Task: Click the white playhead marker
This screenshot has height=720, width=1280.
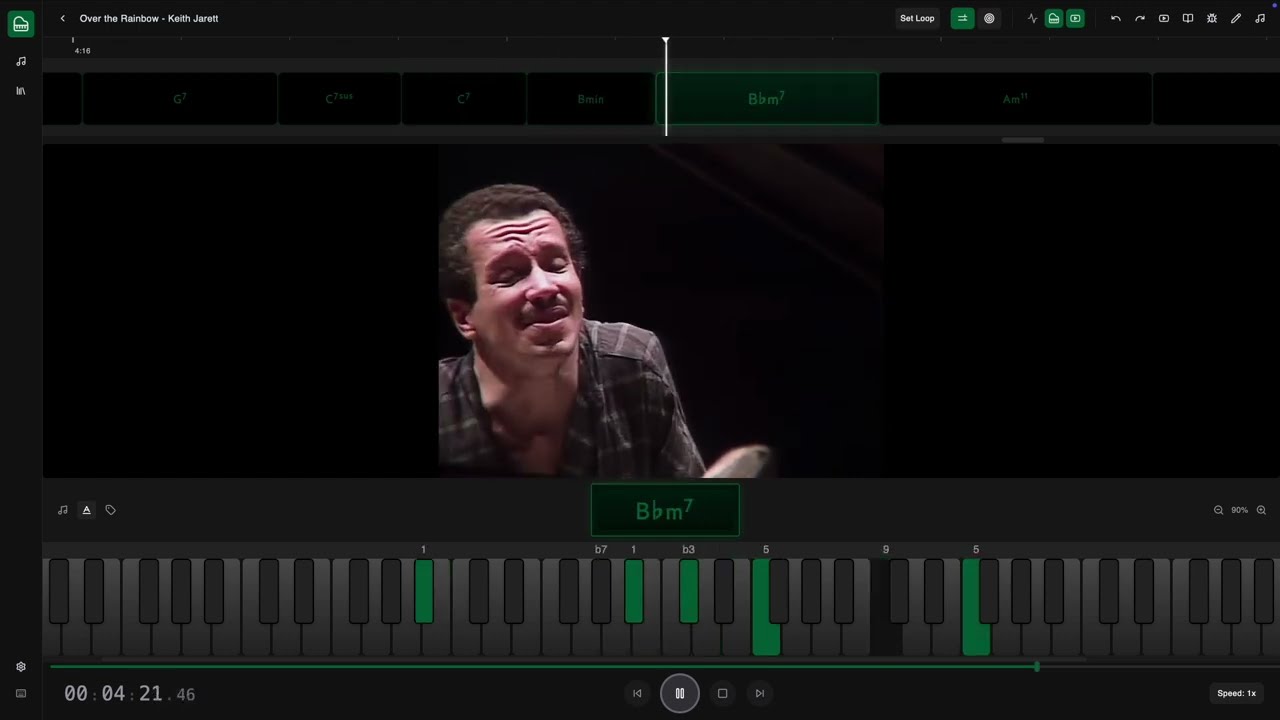Action: pos(666,85)
